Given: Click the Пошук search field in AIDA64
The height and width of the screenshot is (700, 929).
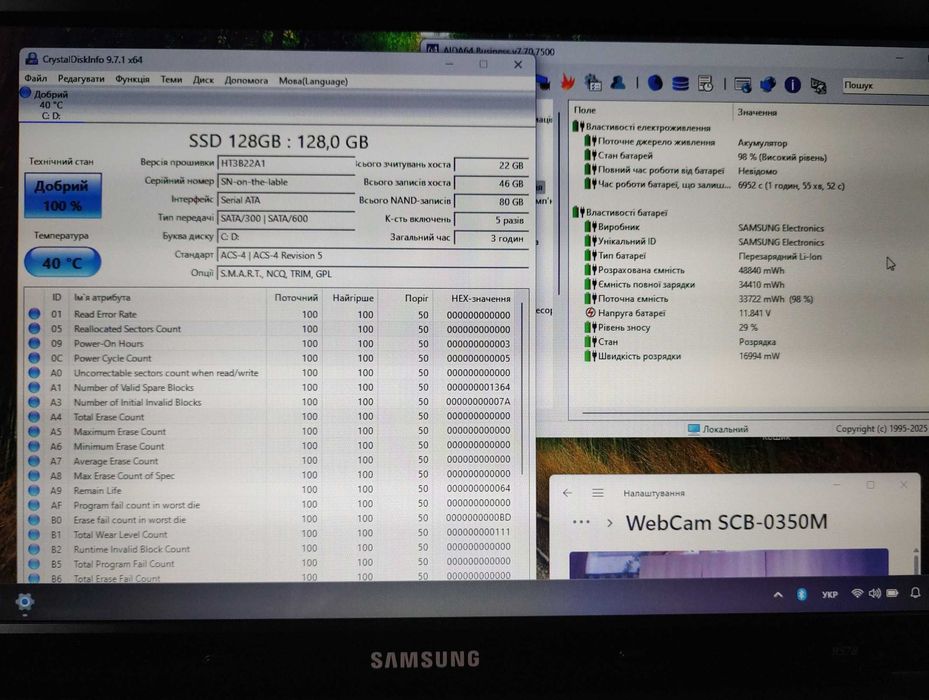Looking at the screenshot, I should coord(885,85).
